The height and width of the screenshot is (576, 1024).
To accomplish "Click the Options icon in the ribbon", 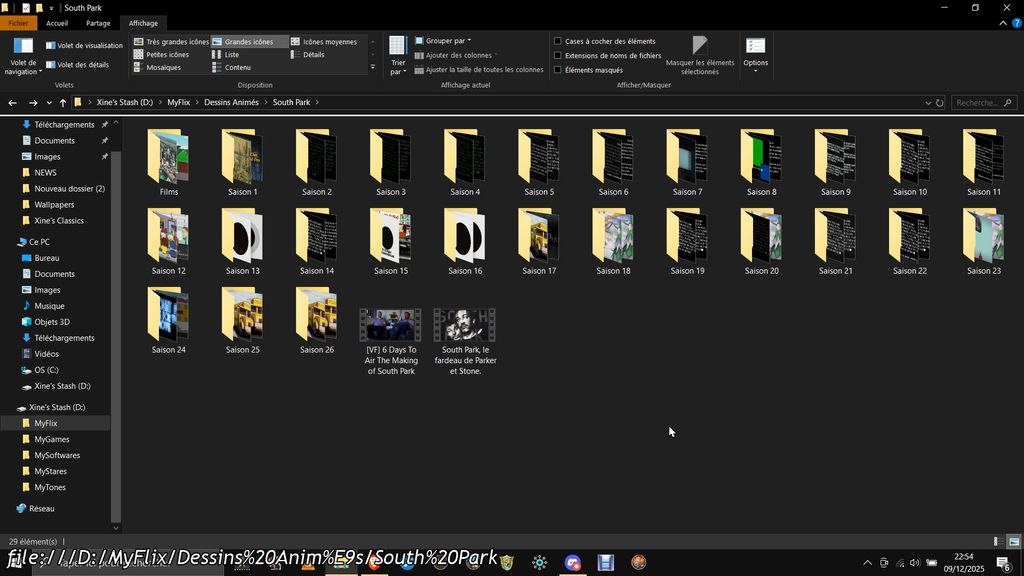I will coord(756,50).
